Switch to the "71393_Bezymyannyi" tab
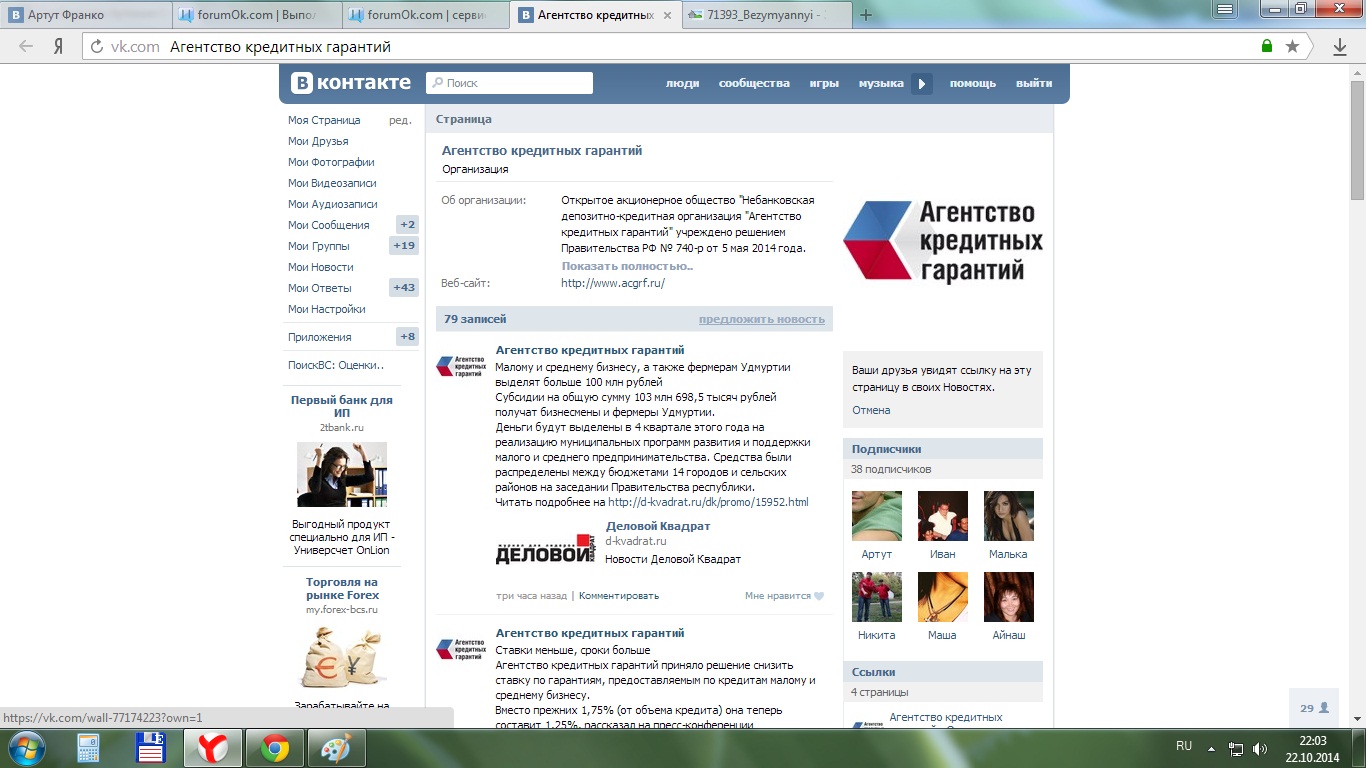The image size is (1366, 768). (x=767, y=15)
